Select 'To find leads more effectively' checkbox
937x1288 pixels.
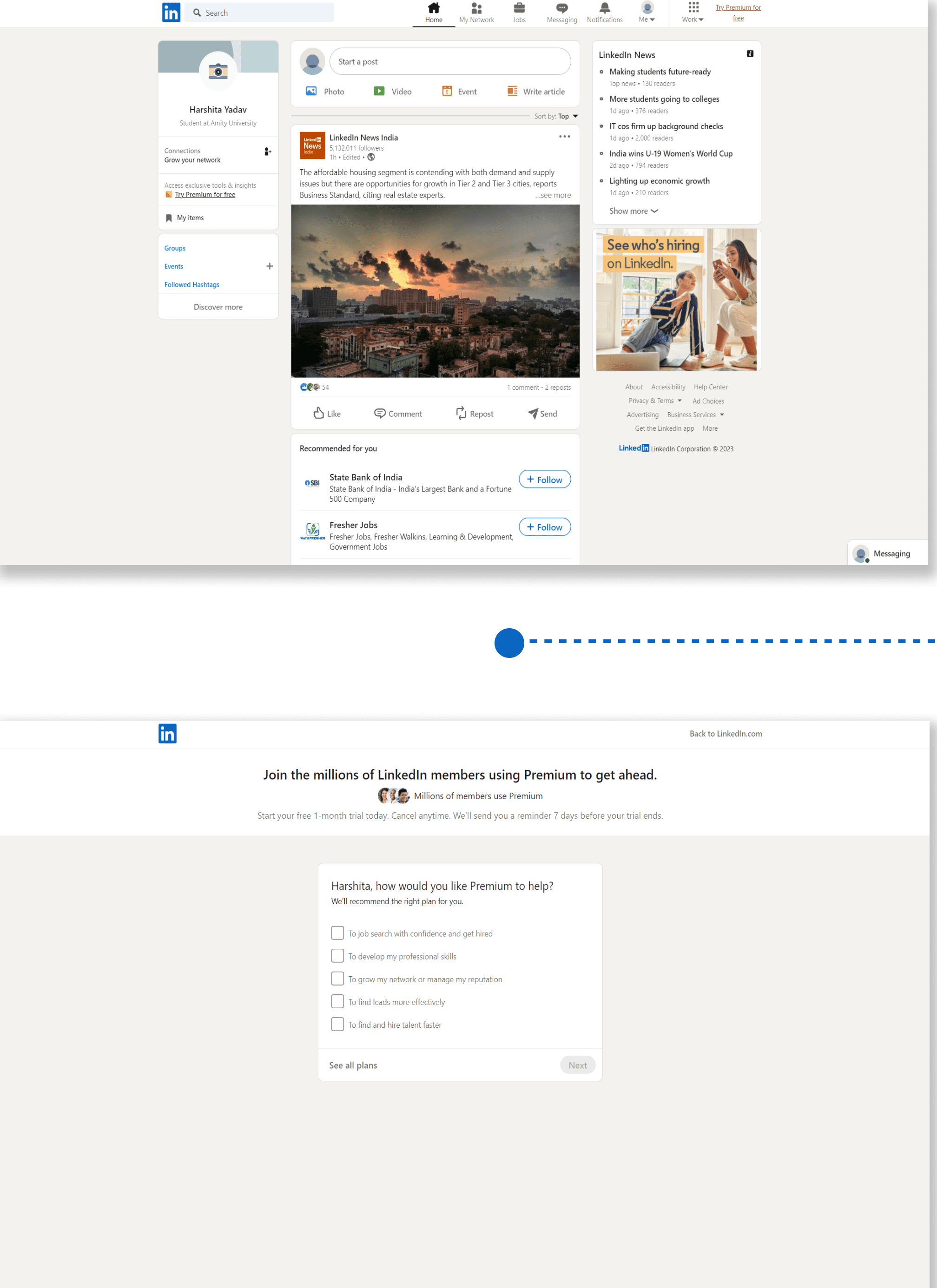pyautogui.click(x=337, y=1001)
